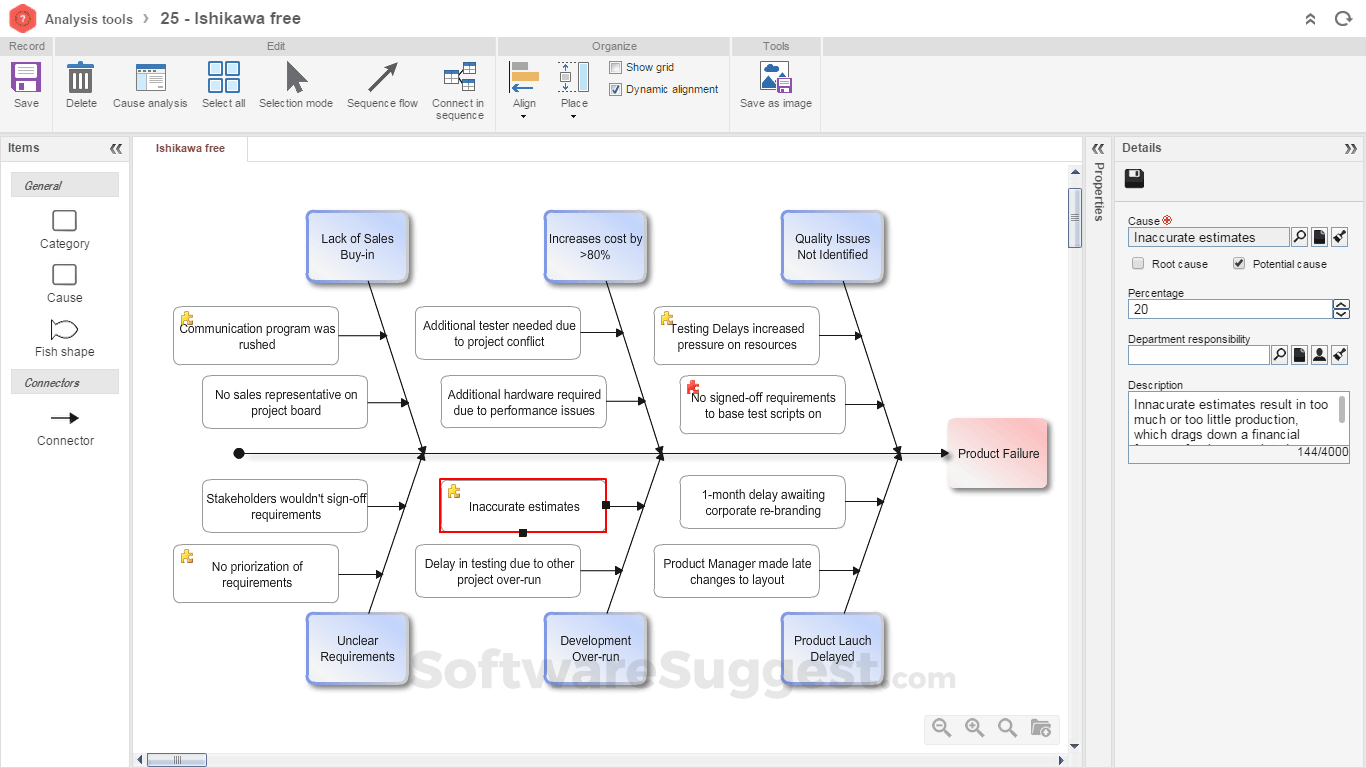1366x768 pixels.
Task: Expand the General section header
Action: (x=65, y=185)
